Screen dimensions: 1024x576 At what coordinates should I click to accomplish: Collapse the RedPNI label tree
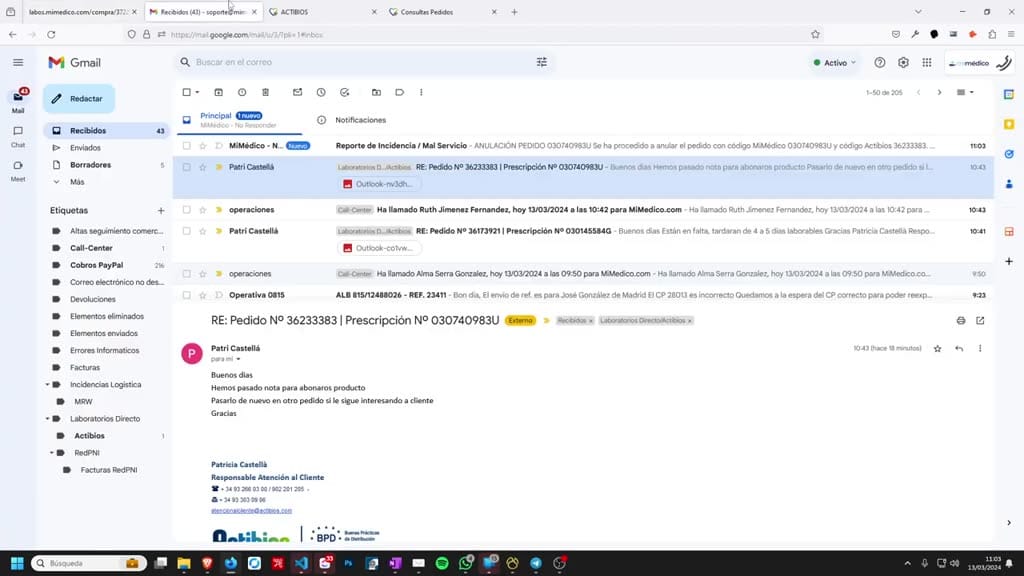pos(52,453)
